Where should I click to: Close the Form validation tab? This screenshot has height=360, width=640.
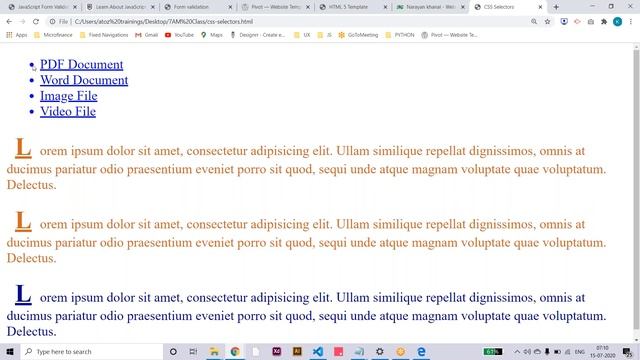pyautogui.click(x=230, y=7)
